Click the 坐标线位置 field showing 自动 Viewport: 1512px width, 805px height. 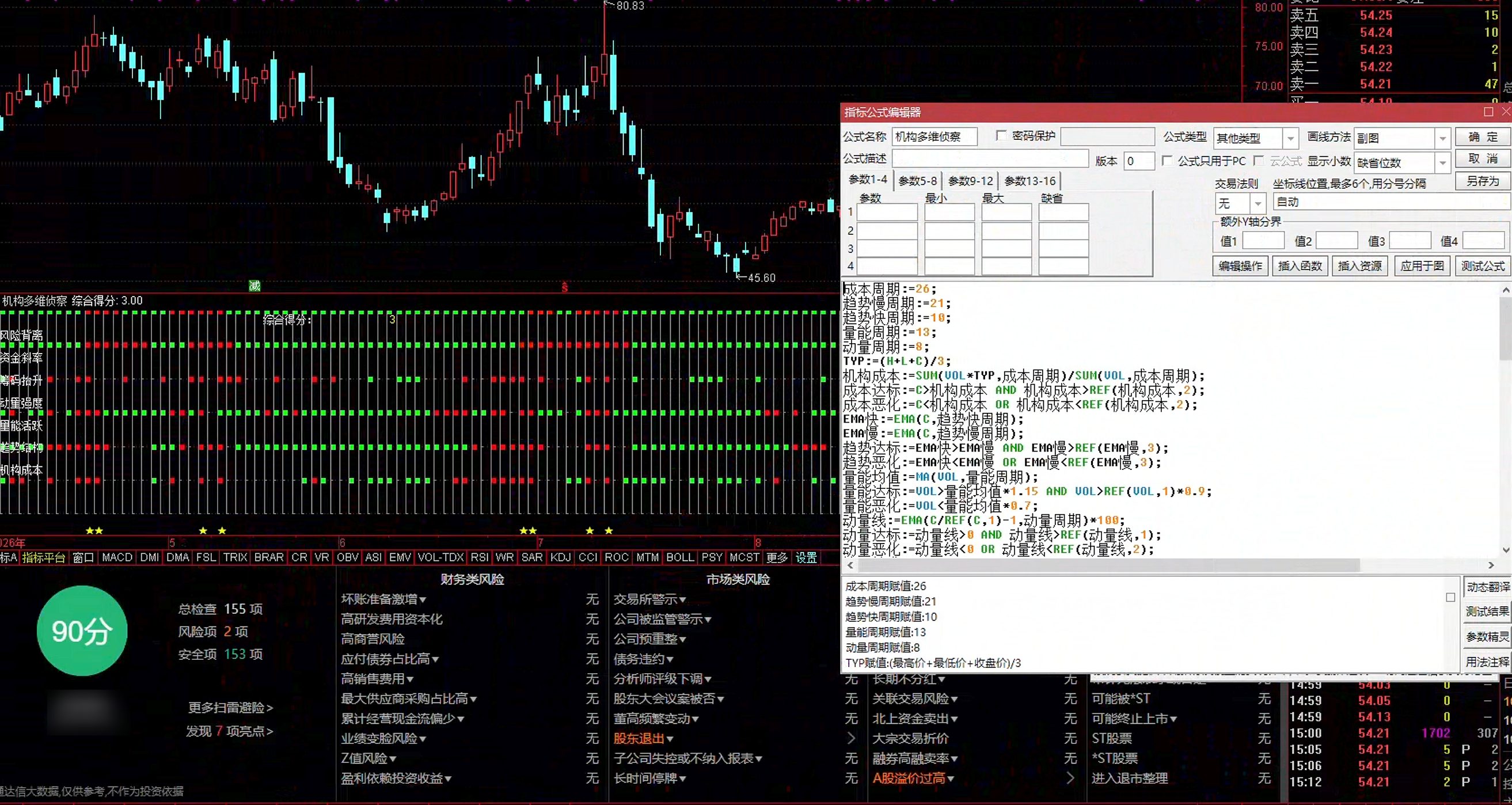(x=1391, y=202)
